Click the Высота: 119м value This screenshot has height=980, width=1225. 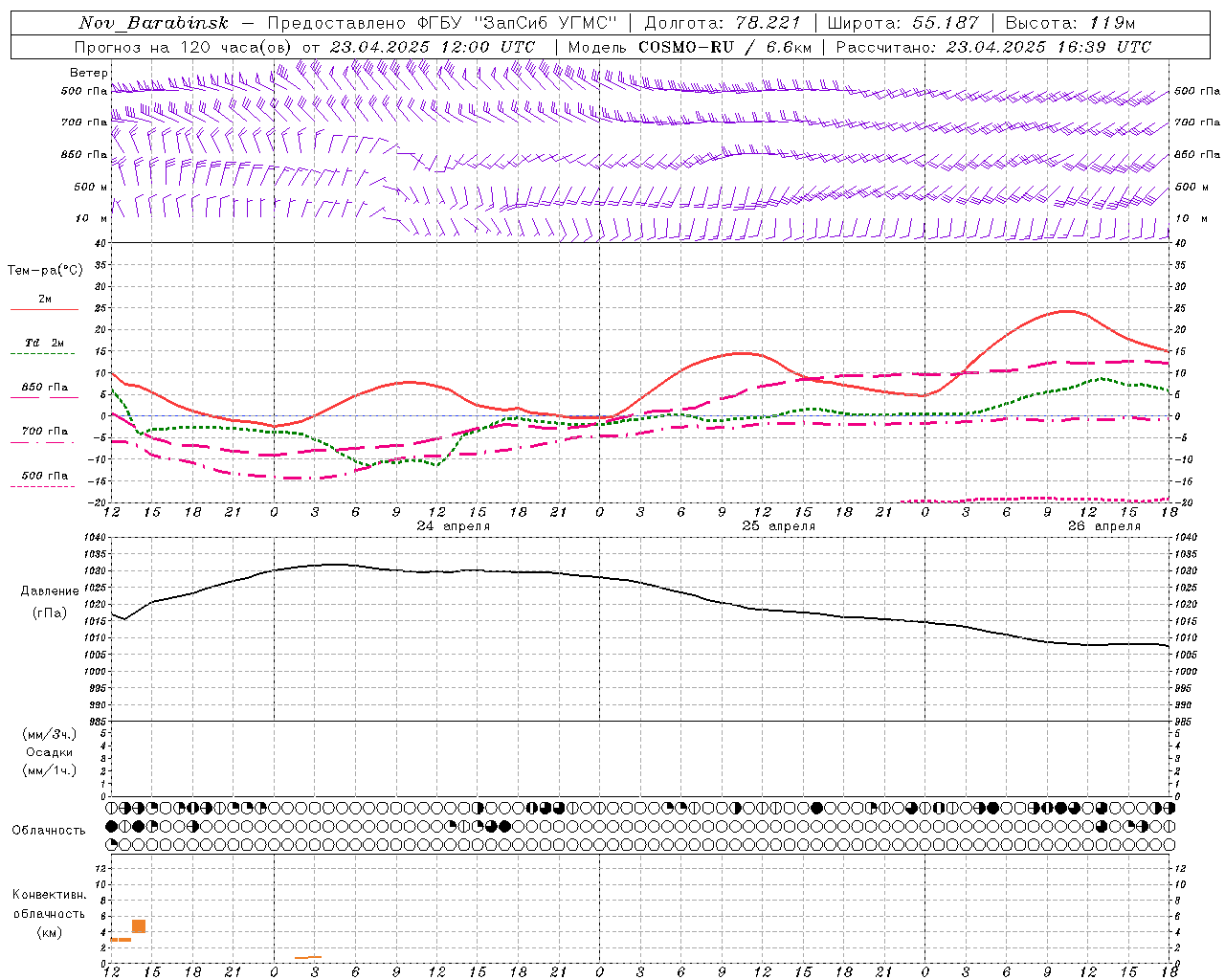point(1070,23)
